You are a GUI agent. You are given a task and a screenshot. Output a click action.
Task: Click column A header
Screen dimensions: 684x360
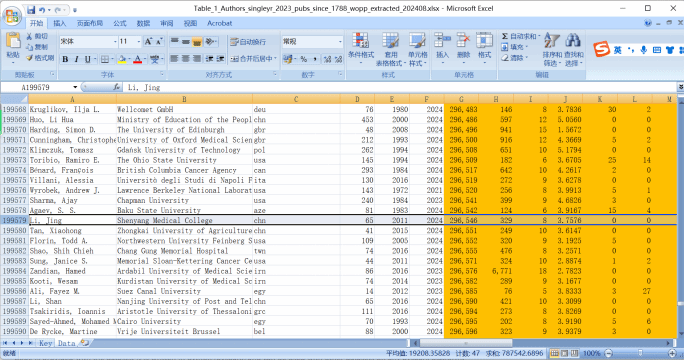click(x=72, y=99)
